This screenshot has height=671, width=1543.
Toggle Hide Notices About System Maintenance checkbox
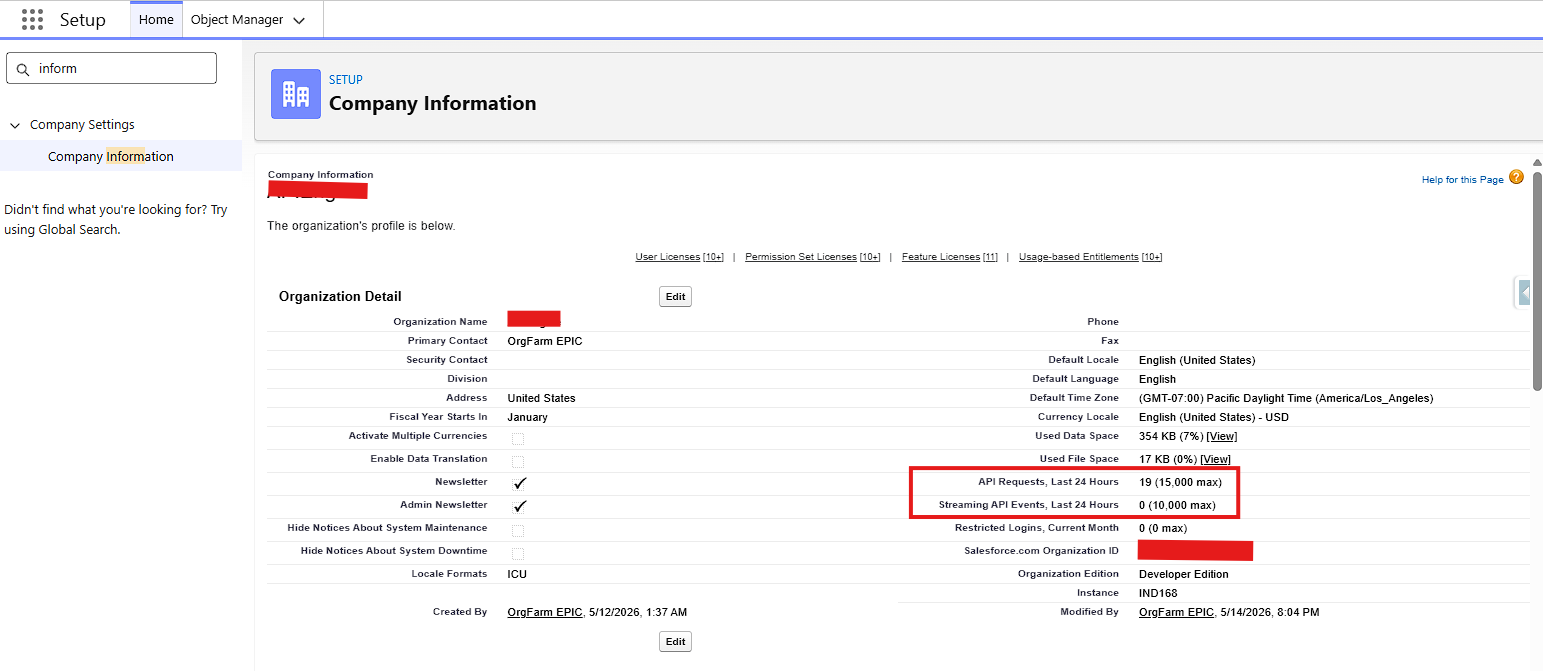tap(518, 530)
